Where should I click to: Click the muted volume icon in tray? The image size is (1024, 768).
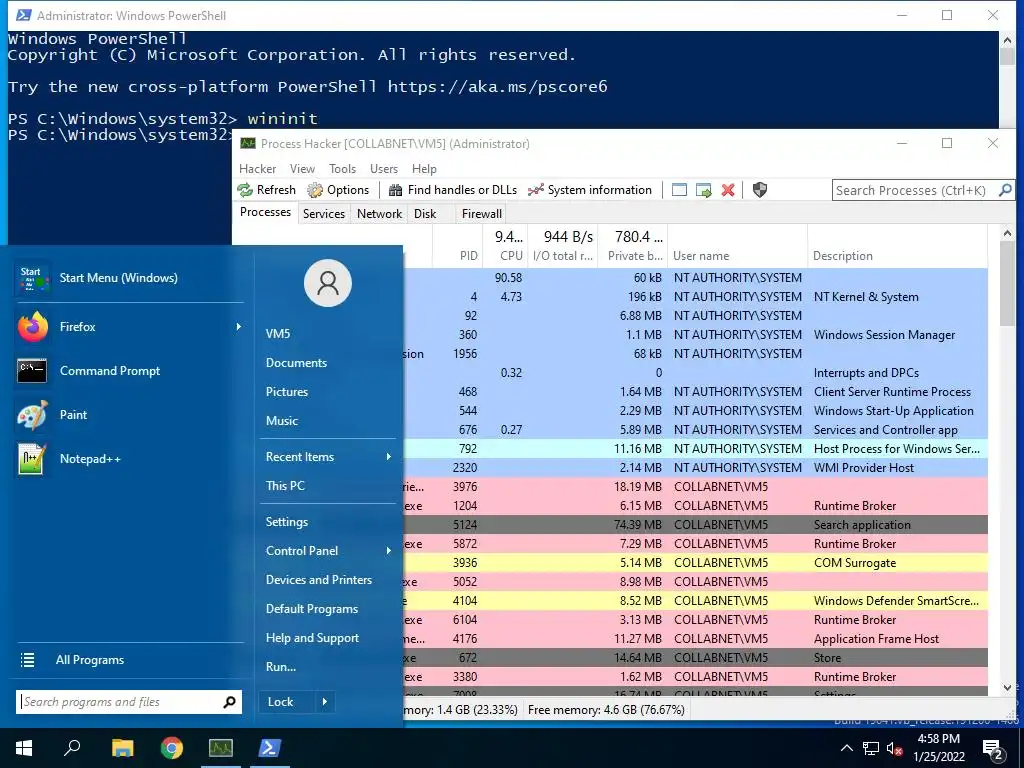(x=893, y=748)
